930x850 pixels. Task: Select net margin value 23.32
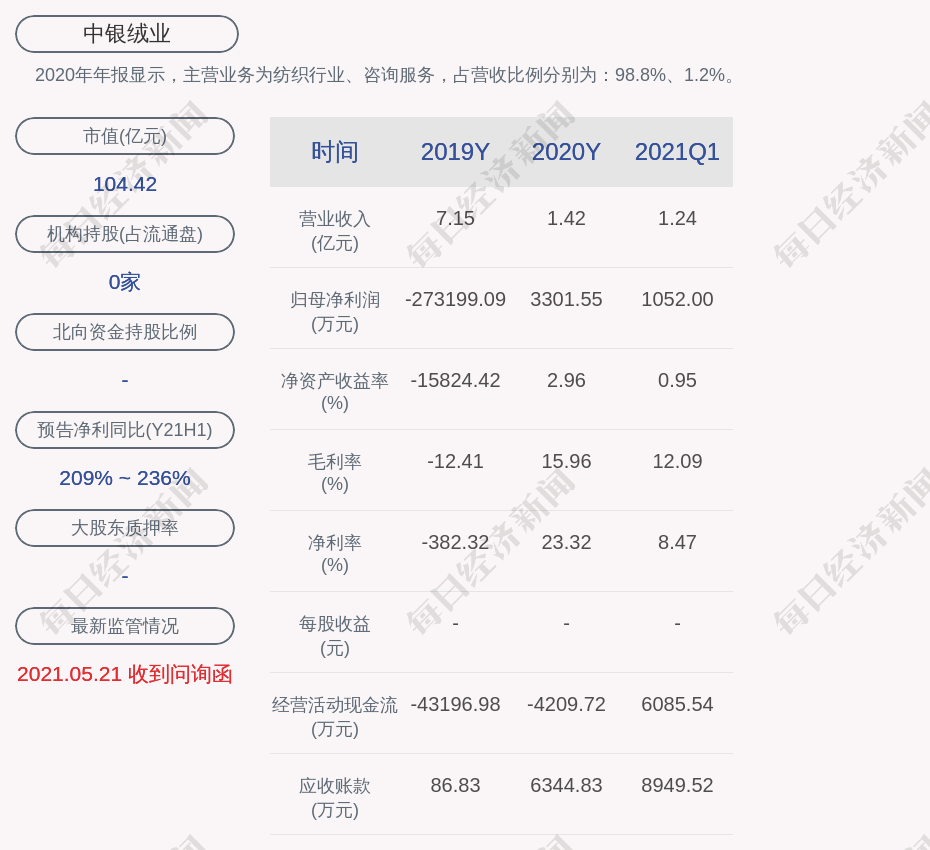tap(566, 542)
